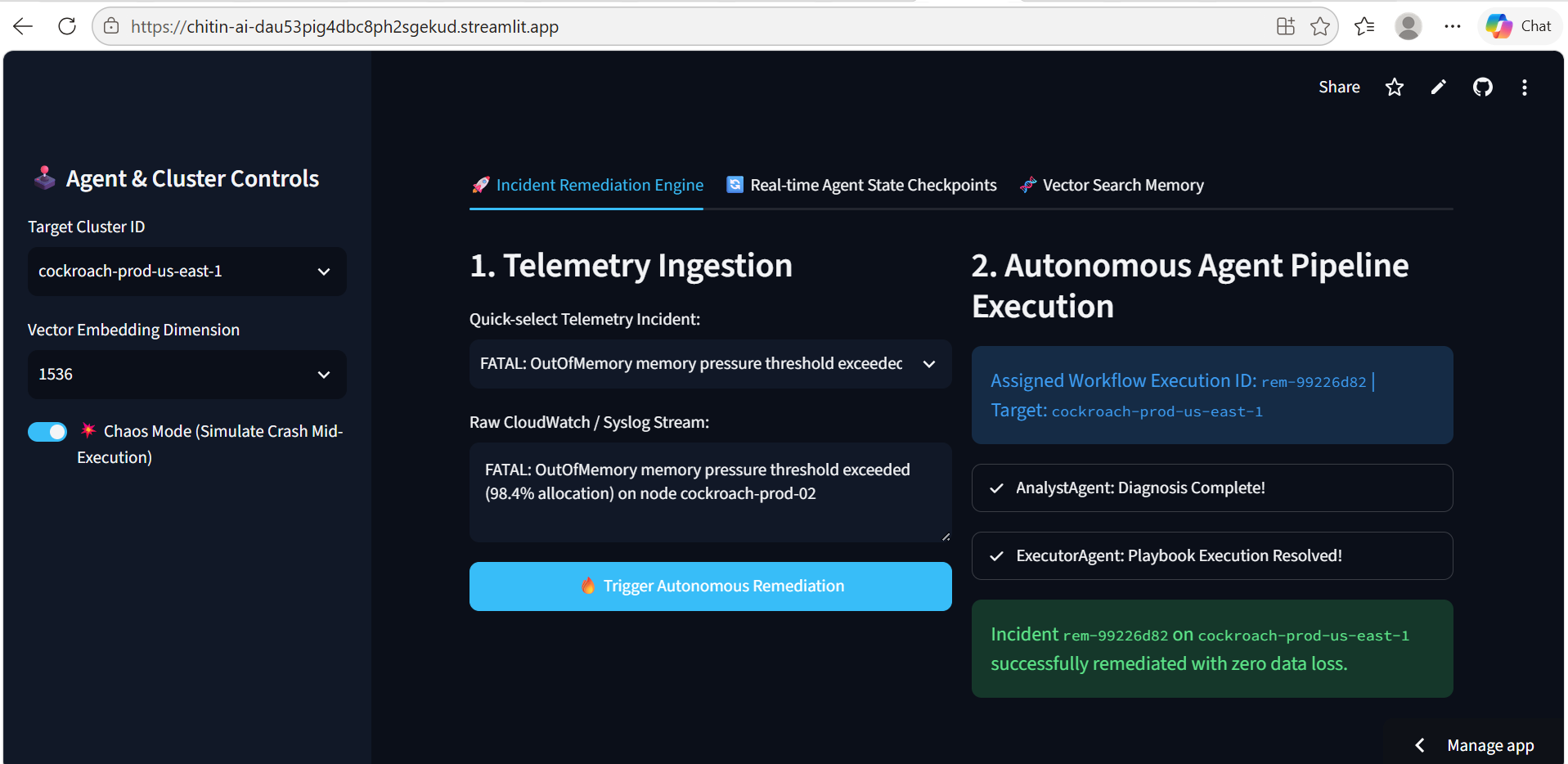Favorite the app with Streamlit star icon
1568x764 pixels.
pos(1395,87)
